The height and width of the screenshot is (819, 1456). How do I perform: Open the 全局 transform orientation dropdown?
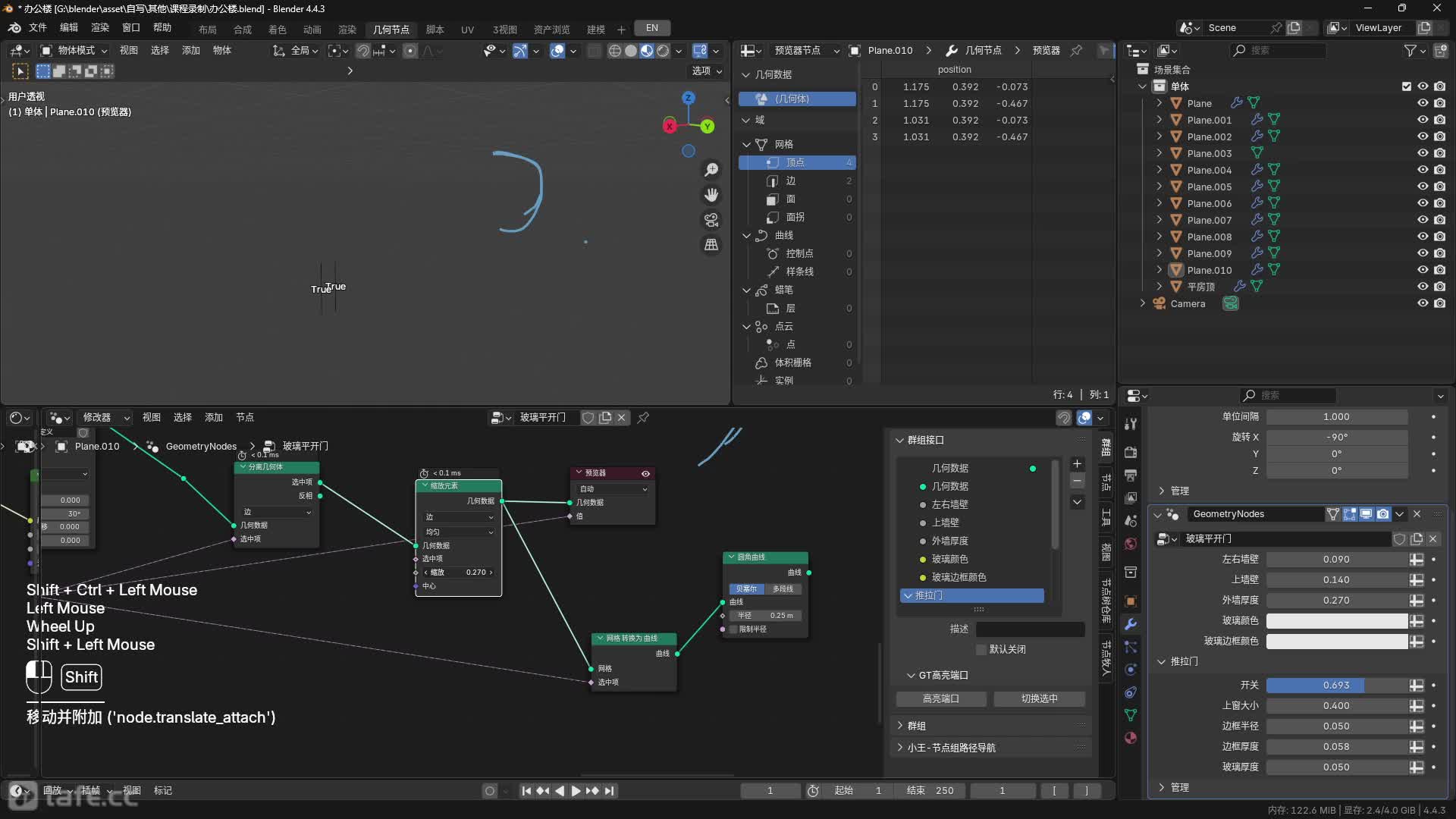pyautogui.click(x=297, y=51)
